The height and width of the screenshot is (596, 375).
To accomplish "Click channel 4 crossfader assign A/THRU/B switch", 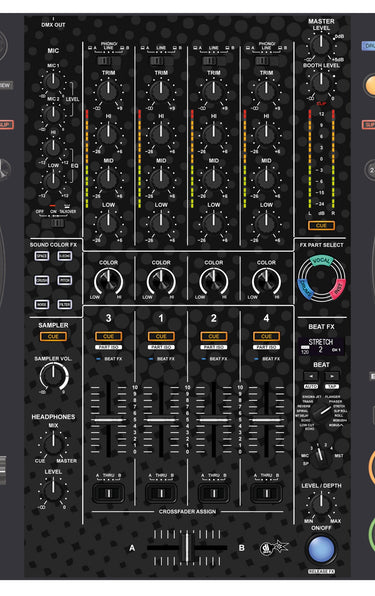I will [266, 493].
